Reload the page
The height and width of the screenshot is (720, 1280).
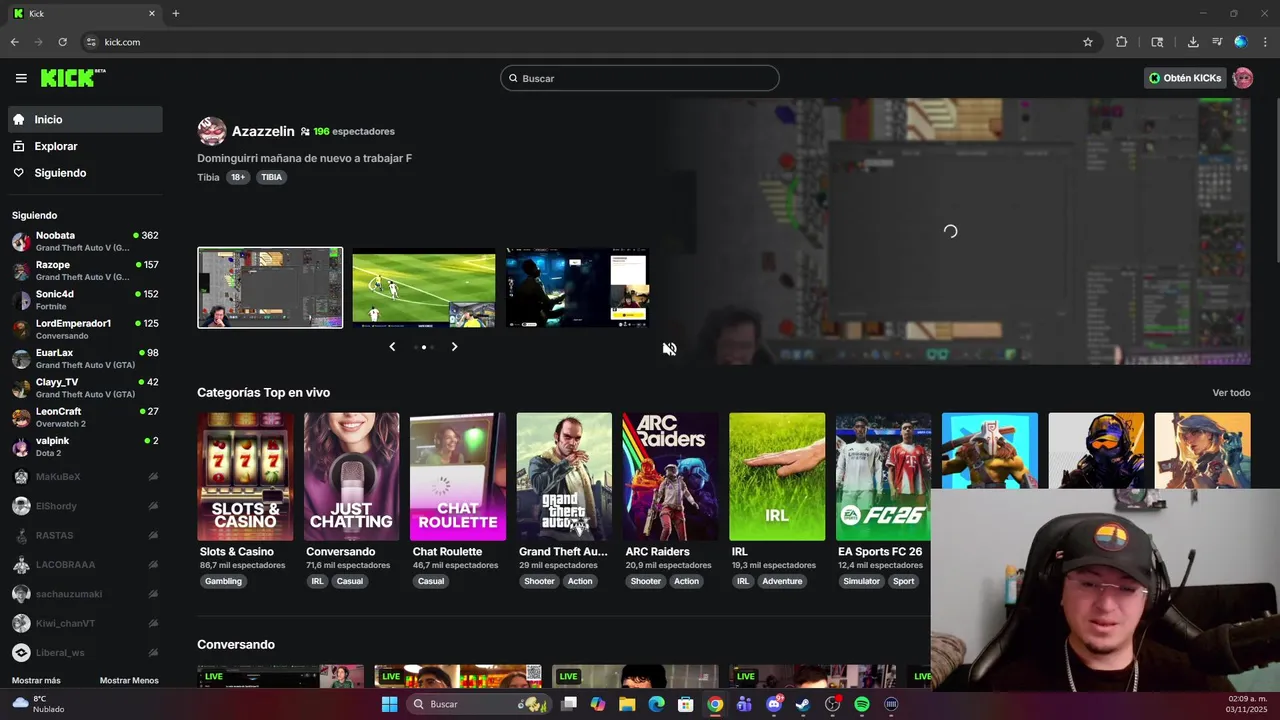(62, 42)
